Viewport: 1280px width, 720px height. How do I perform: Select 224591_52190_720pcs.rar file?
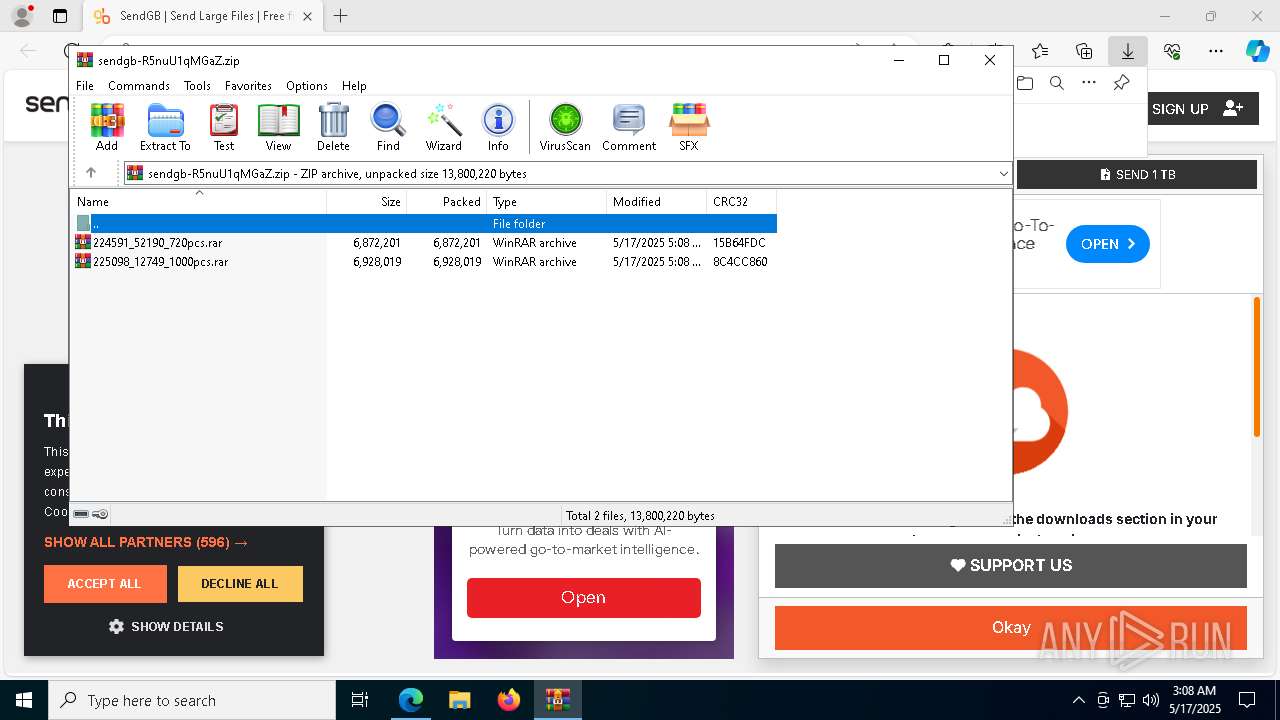click(x=424, y=243)
